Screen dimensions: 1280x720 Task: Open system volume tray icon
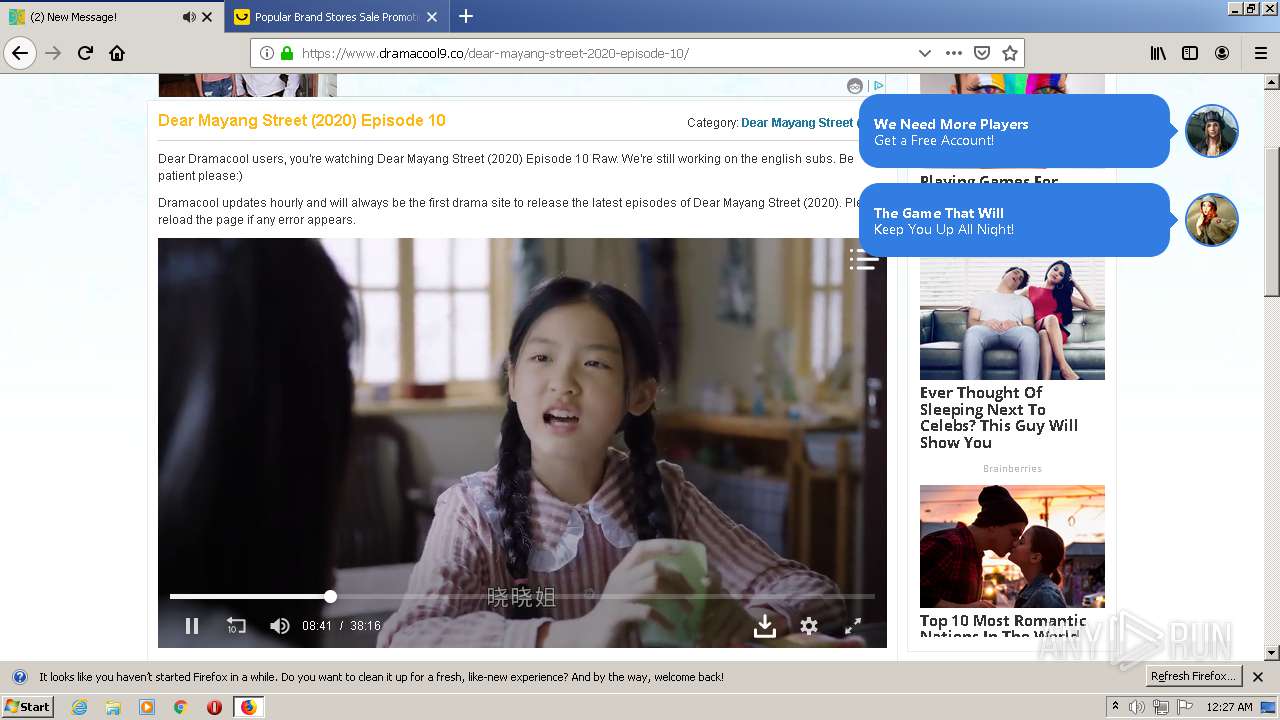click(1138, 707)
